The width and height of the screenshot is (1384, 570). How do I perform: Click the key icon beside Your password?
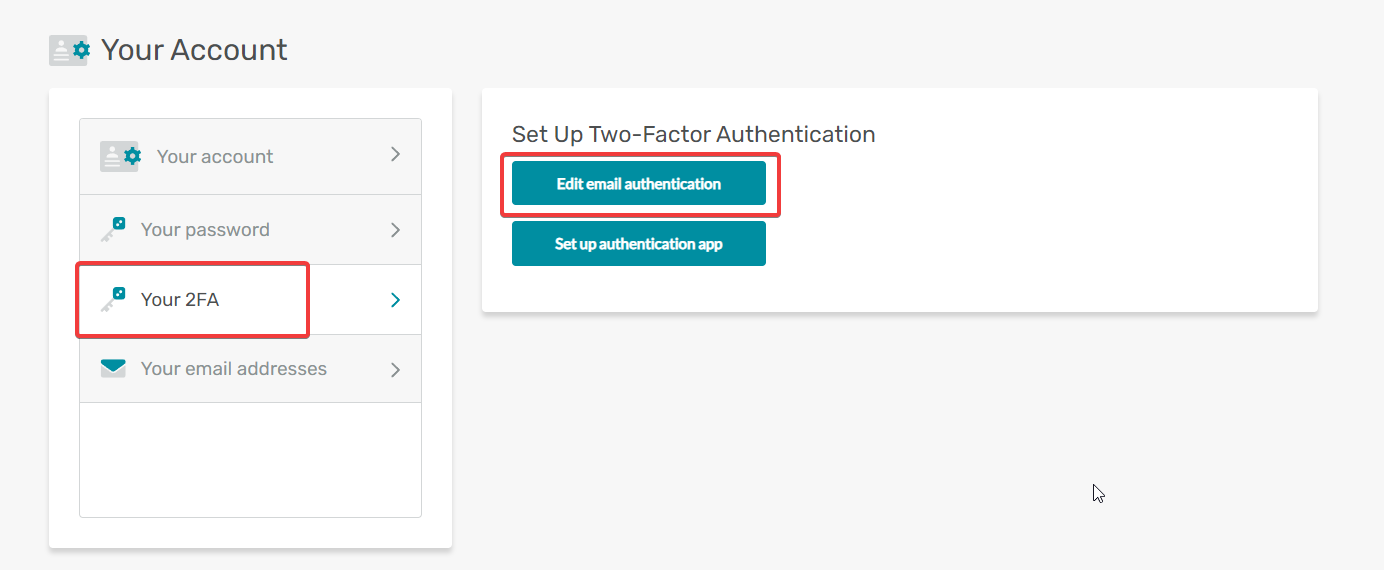(113, 229)
